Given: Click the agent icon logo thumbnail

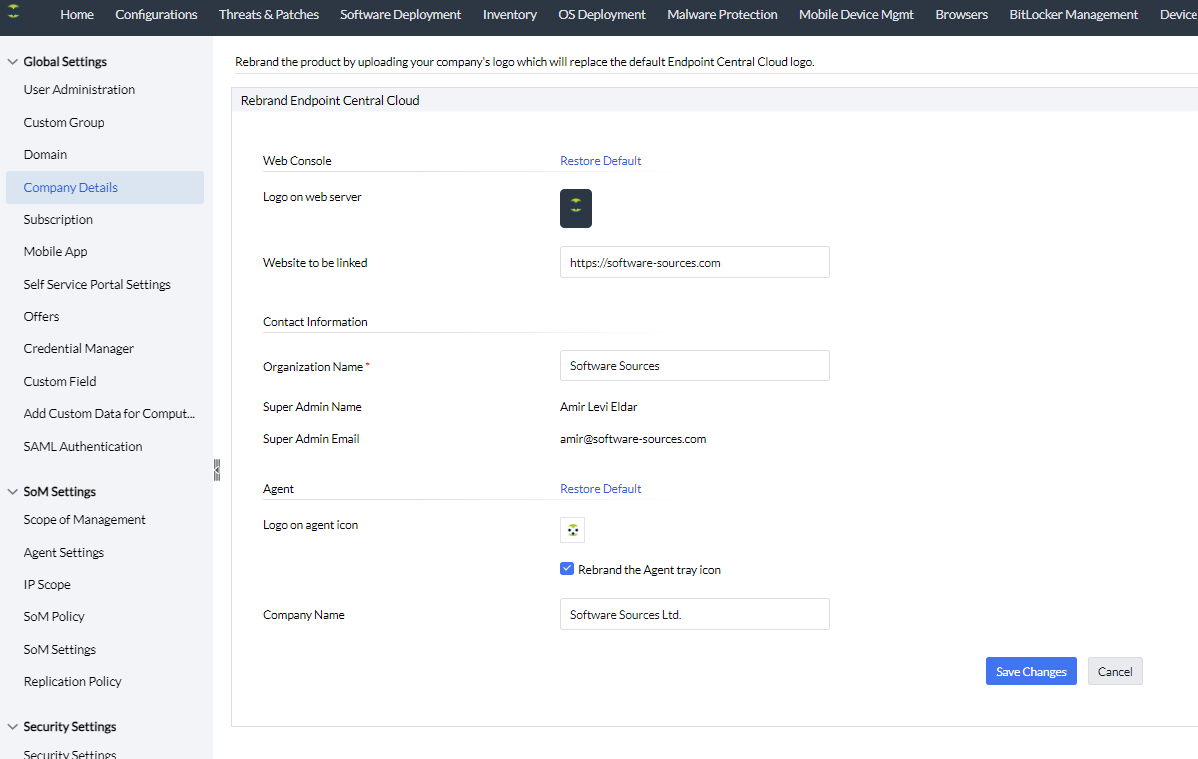Looking at the screenshot, I should [572, 530].
